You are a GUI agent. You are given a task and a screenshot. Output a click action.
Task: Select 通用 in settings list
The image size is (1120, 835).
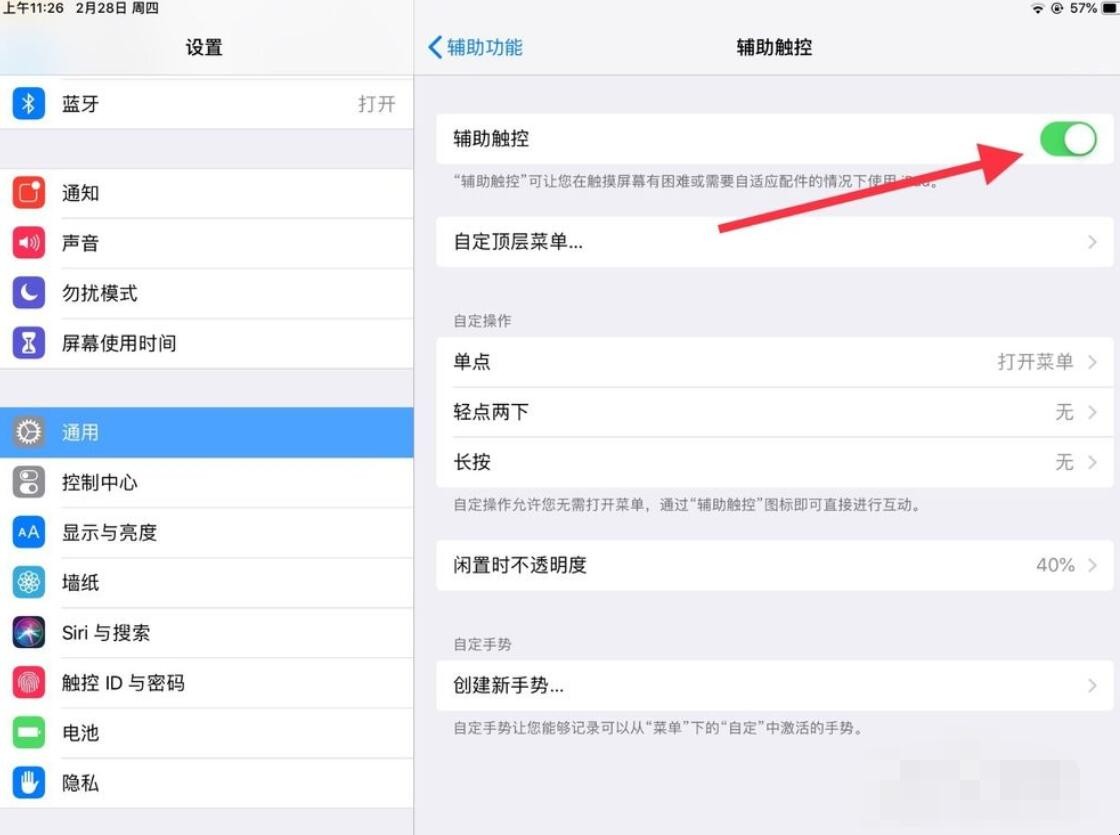(206, 432)
